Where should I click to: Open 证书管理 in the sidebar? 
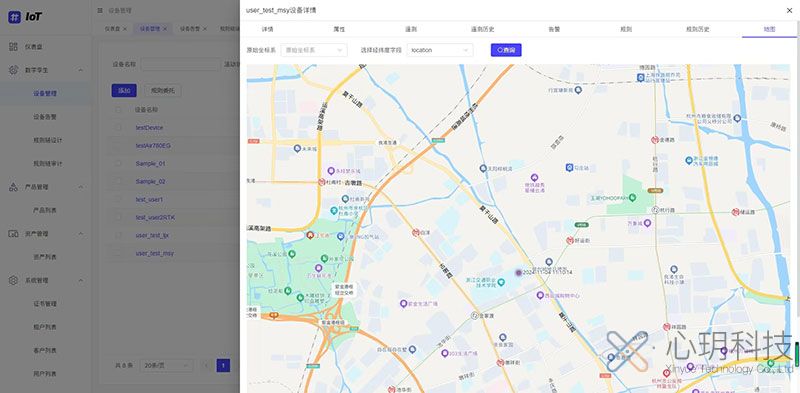coord(45,304)
